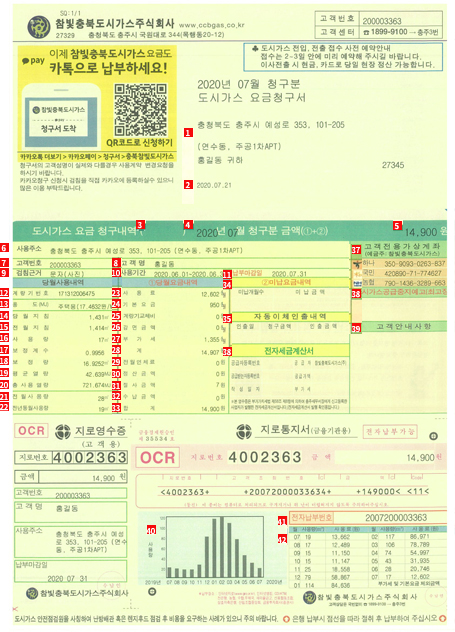
Task: Click the '전자세금계산서' yellow header
Action: click(289, 351)
